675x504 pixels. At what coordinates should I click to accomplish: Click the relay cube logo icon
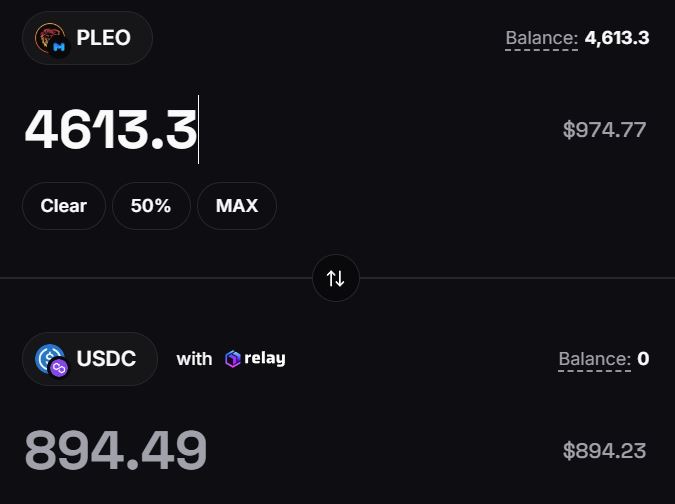232,359
